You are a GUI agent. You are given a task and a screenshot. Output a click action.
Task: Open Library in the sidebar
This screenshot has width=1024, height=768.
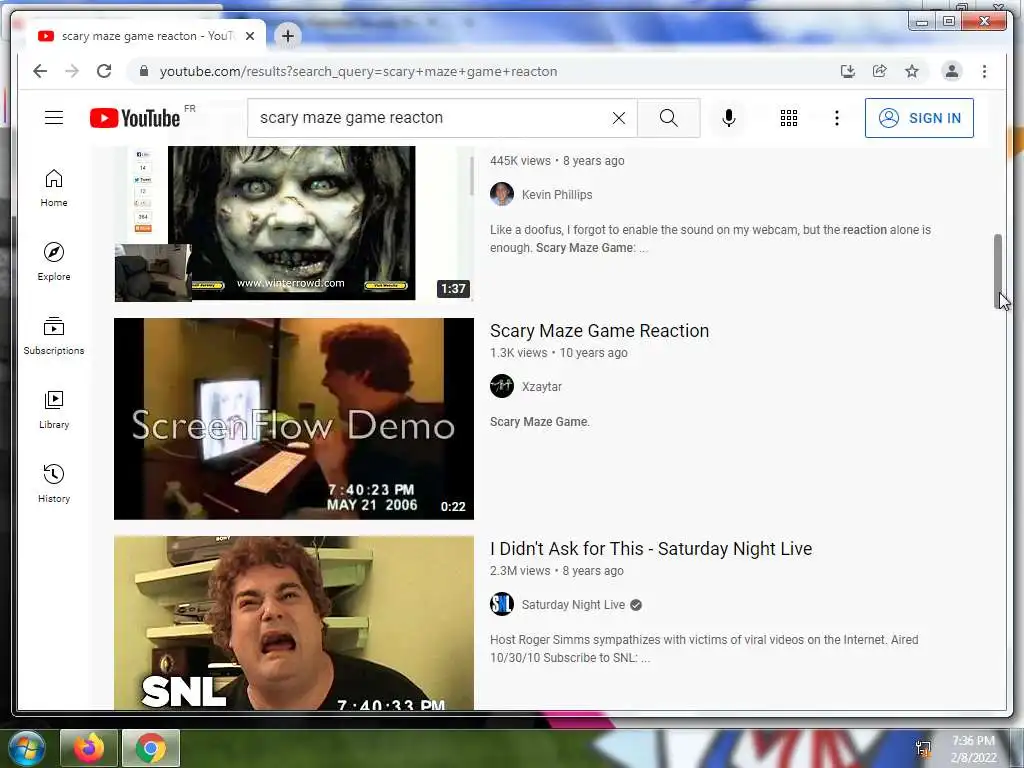[x=54, y=409]
